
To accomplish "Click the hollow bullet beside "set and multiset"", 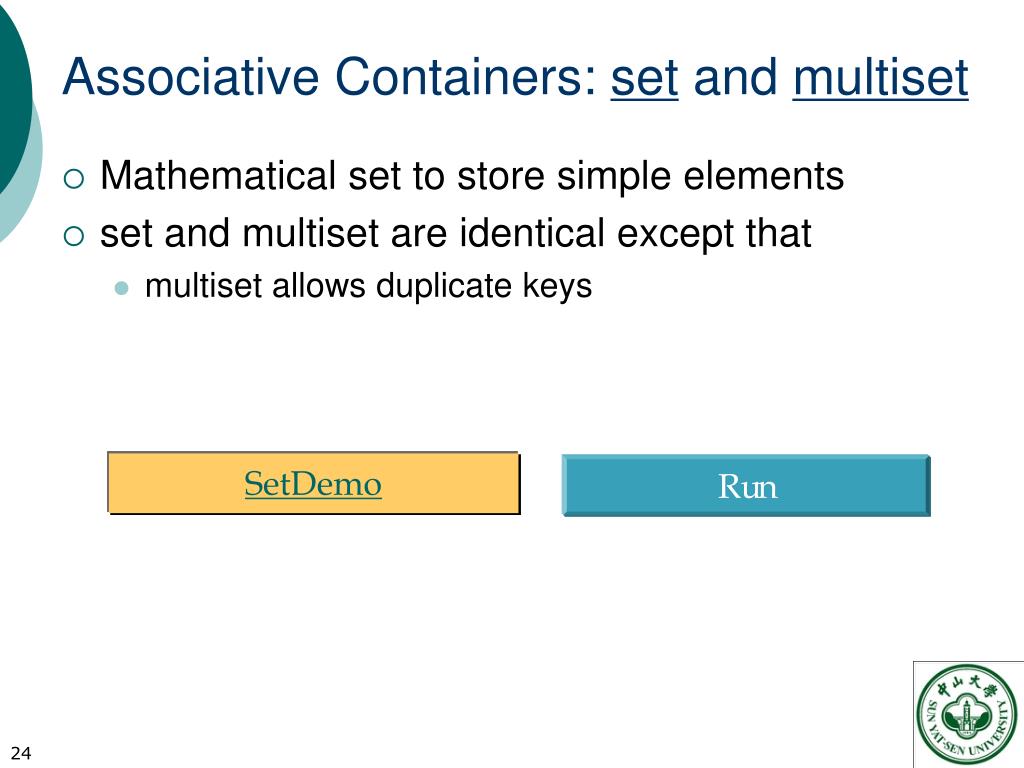I will [x=74, y=236].
